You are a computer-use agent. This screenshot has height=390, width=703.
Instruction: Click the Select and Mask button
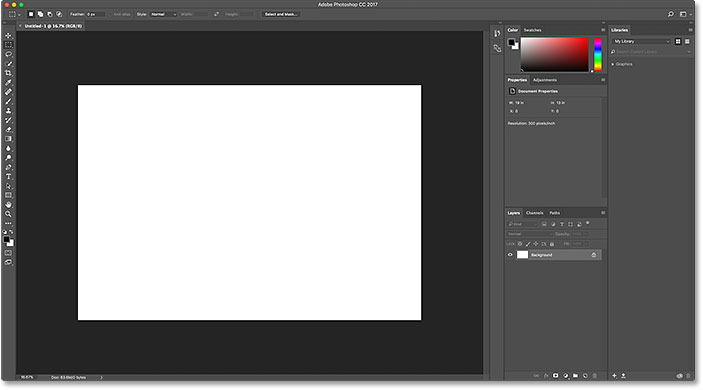tap(281, 14)
